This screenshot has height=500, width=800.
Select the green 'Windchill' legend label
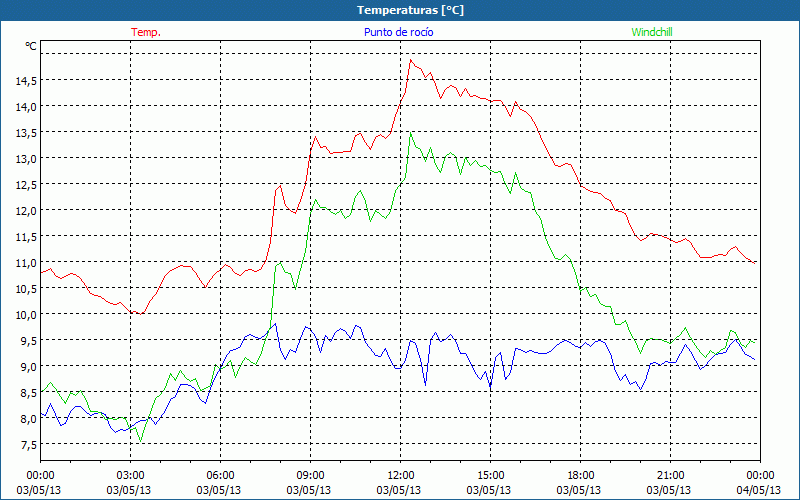coord(652,32)
